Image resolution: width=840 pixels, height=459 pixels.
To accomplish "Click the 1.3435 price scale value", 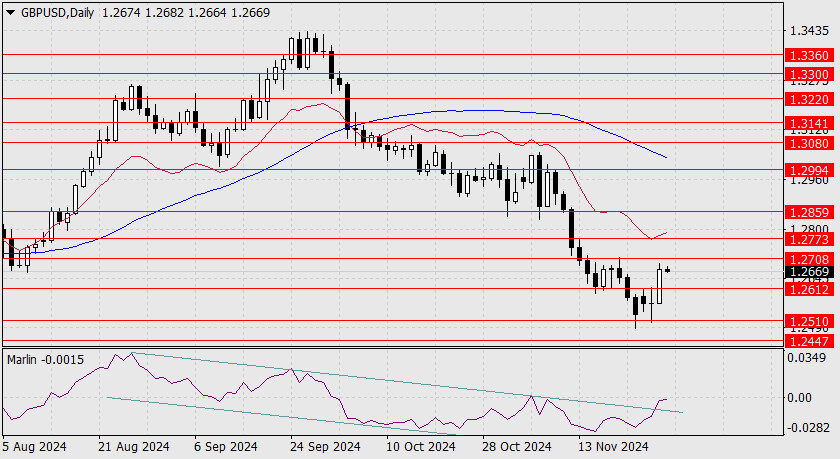I will click(x=809, y=31).
